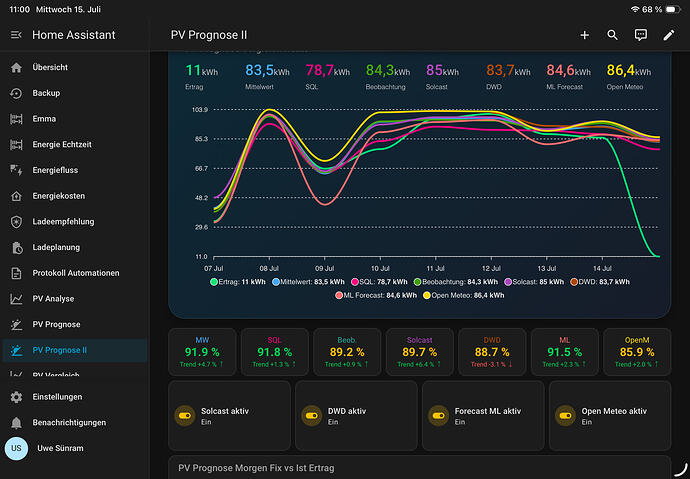The height and width of the screenshot is (479, 690).
Task: Toggle Solcast series in chart legend
Action: coord(534,282)
